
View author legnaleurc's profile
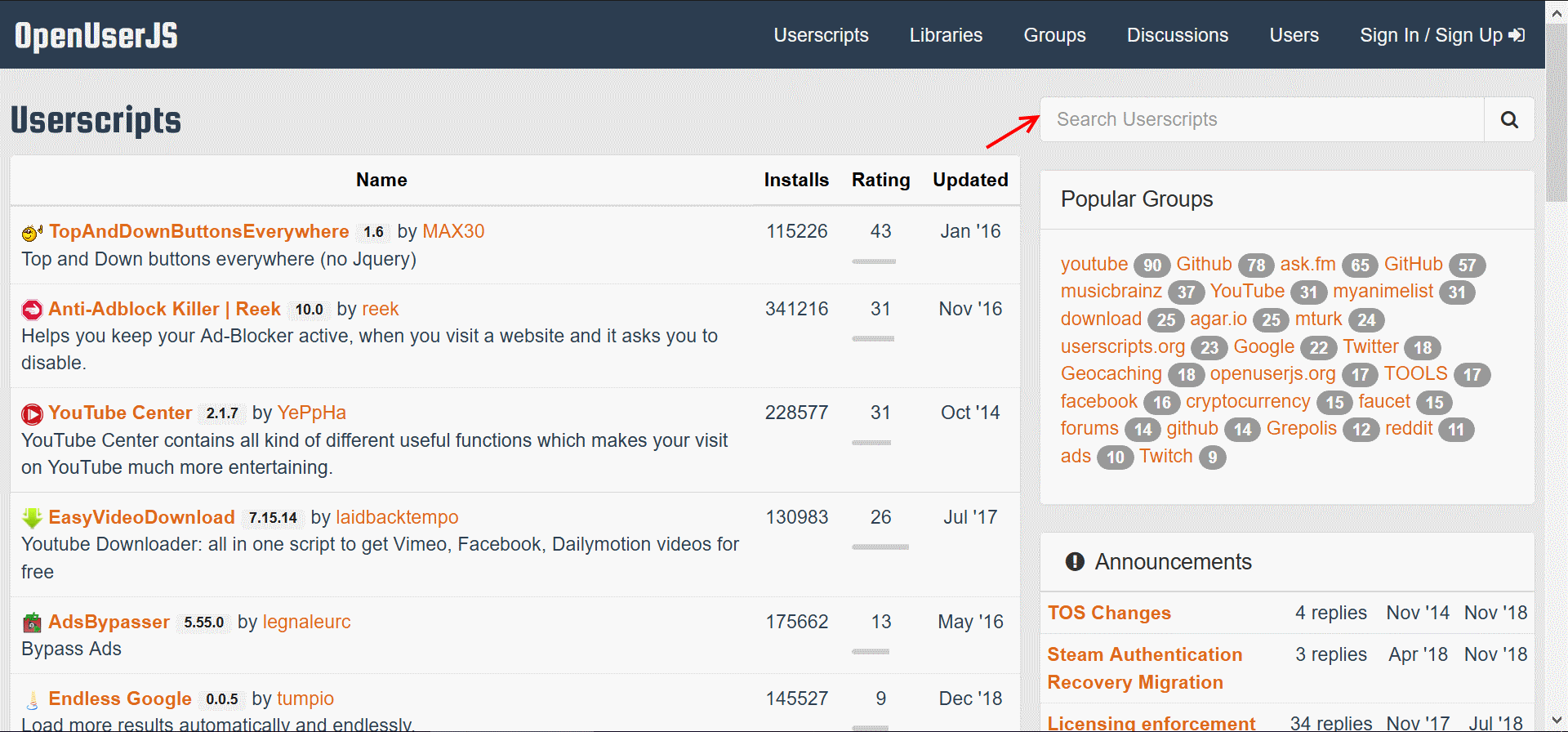[x=306, y=622]
